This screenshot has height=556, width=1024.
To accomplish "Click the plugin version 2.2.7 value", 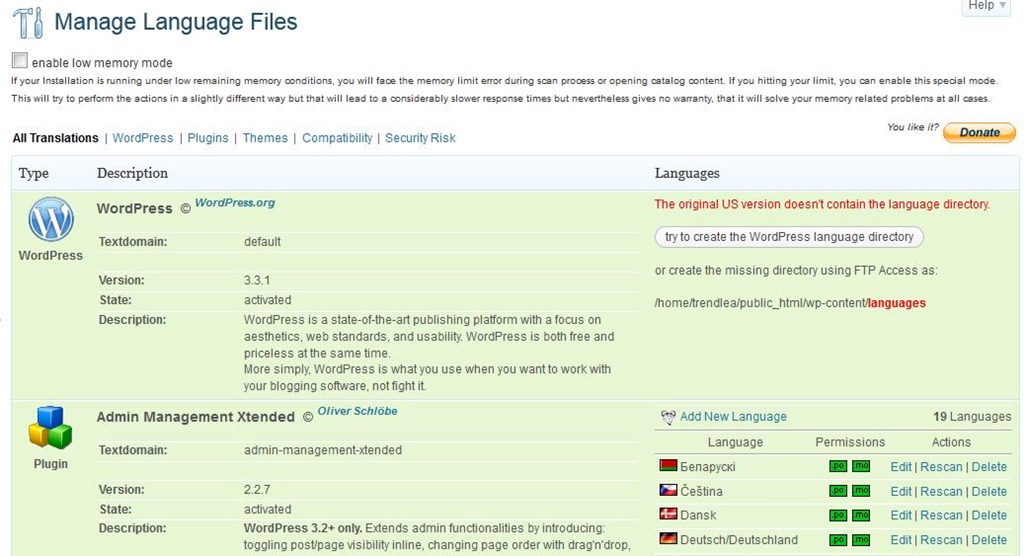I will click(257, 489).
